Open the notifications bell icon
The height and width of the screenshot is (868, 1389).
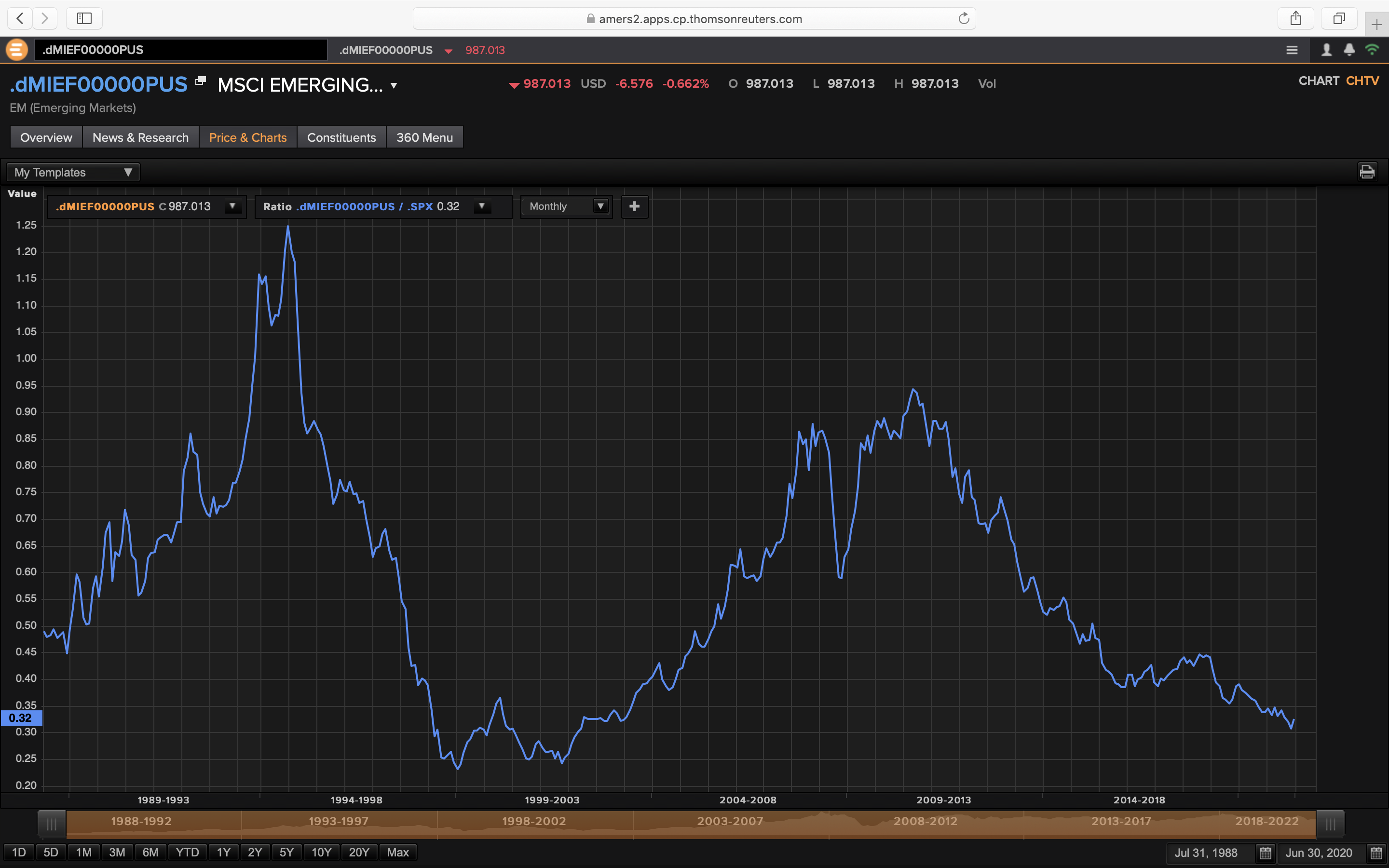(x=1349, y=50)
